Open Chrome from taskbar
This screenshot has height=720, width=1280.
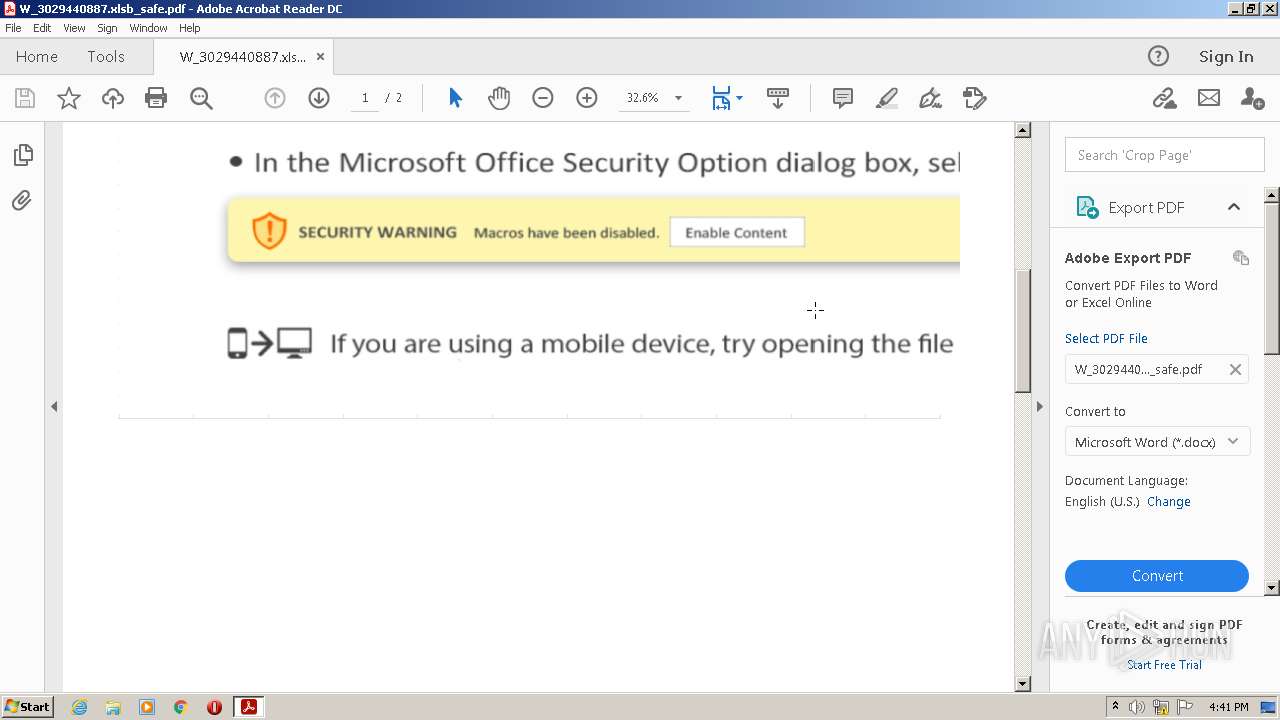pos(180,707)
